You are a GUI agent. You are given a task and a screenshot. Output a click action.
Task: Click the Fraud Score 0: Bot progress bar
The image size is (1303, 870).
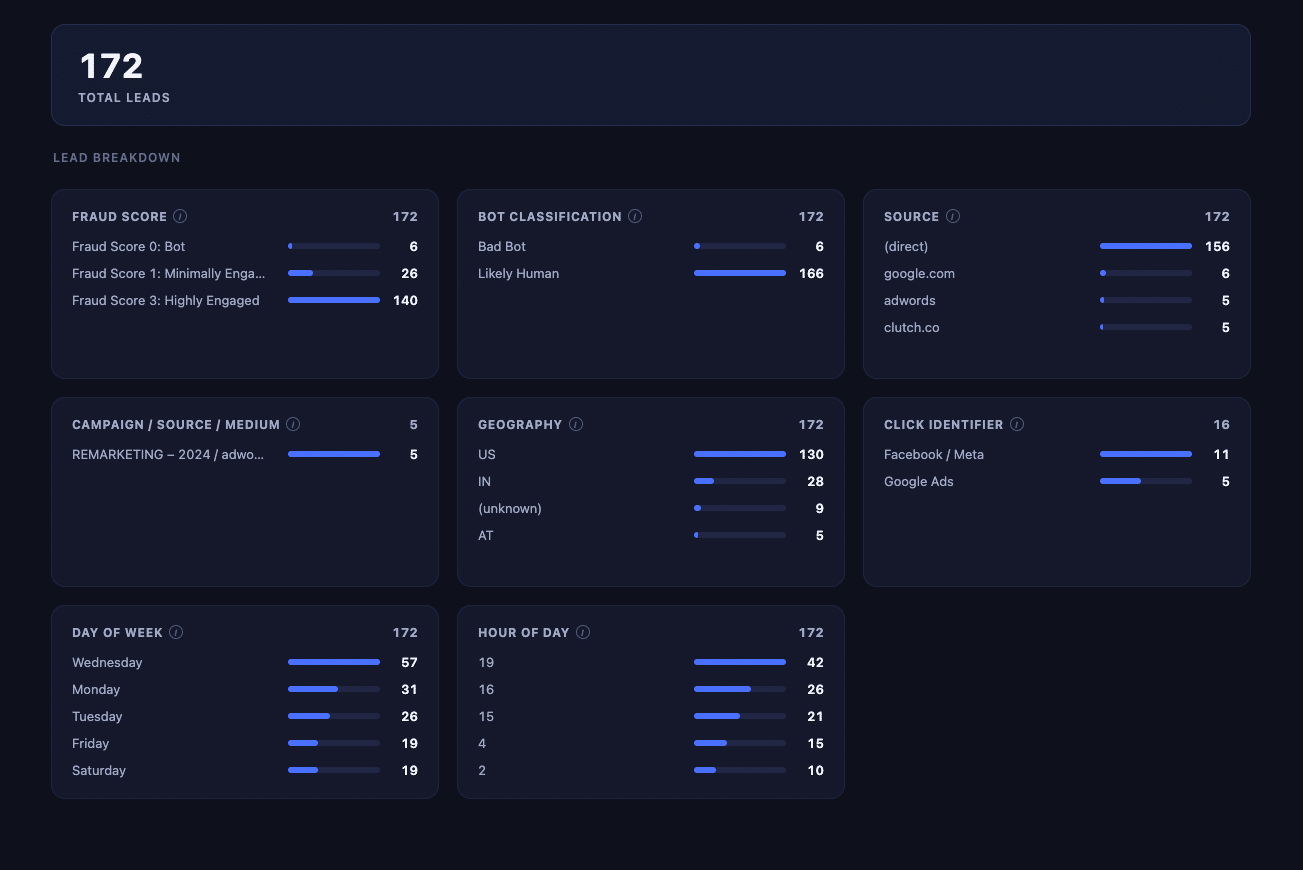(x=334, y=246)
